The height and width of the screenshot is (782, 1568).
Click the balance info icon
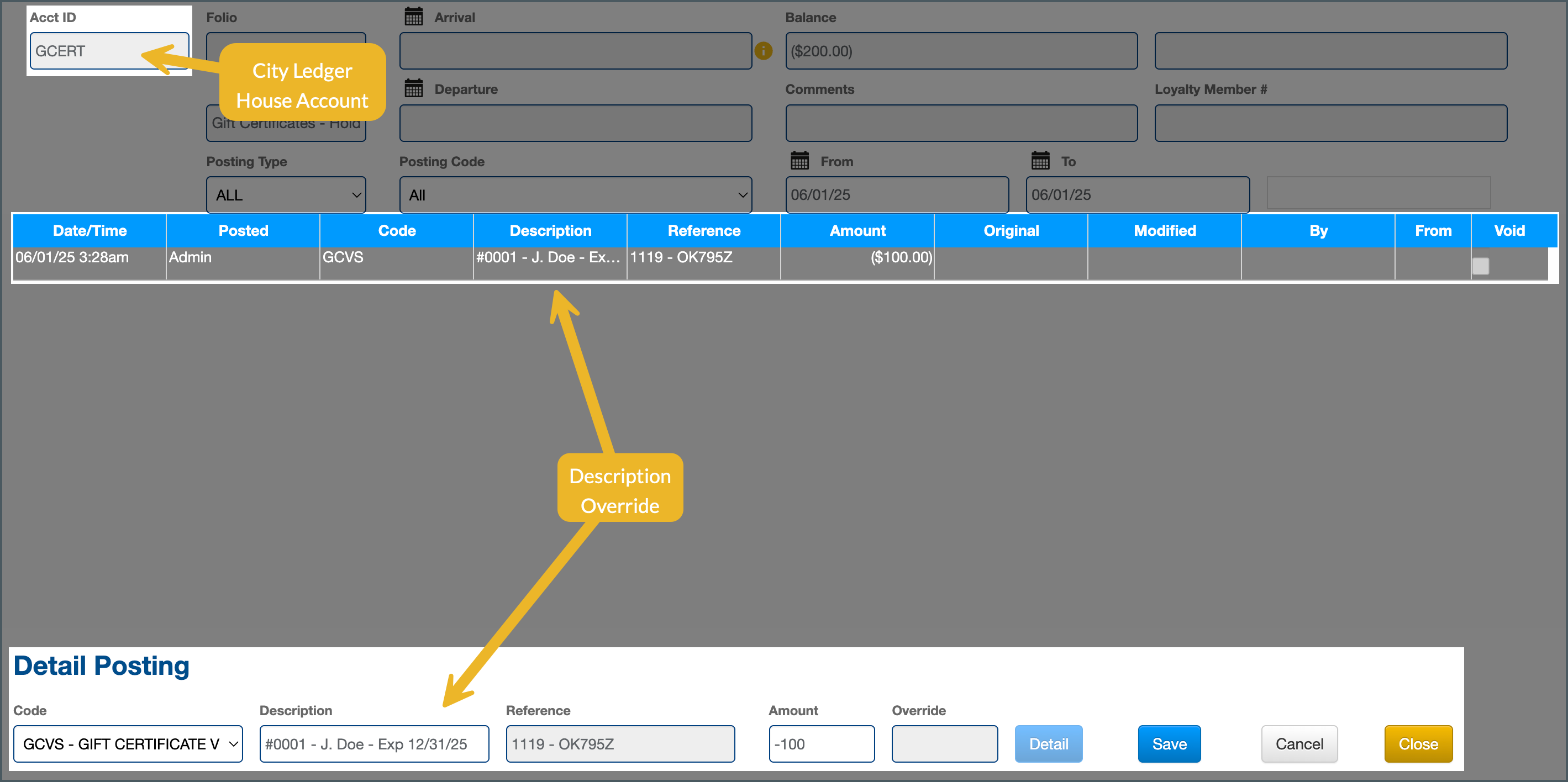pos(764,51)
